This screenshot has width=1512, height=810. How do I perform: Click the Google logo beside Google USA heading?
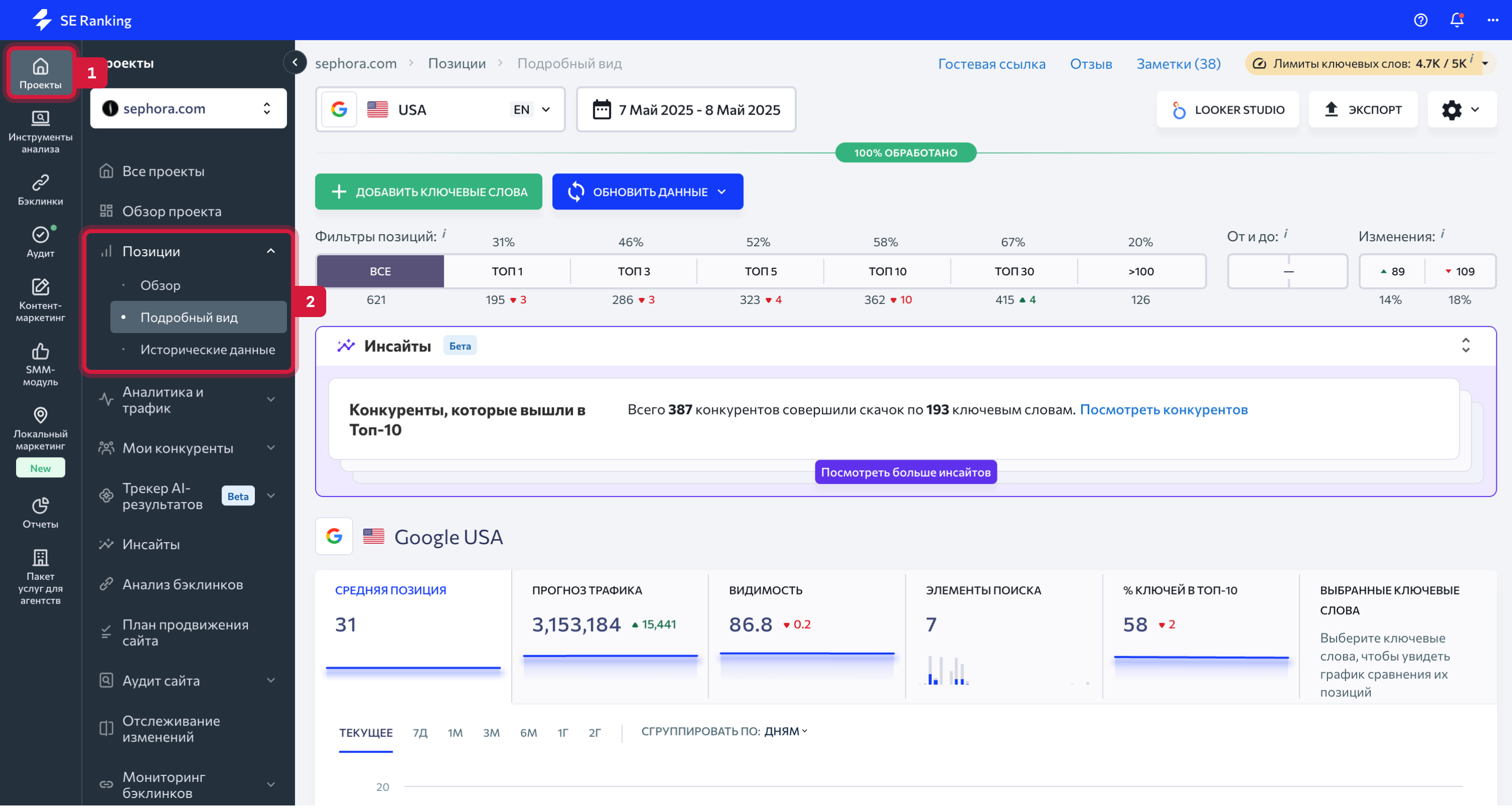click(x=334, y=537)
